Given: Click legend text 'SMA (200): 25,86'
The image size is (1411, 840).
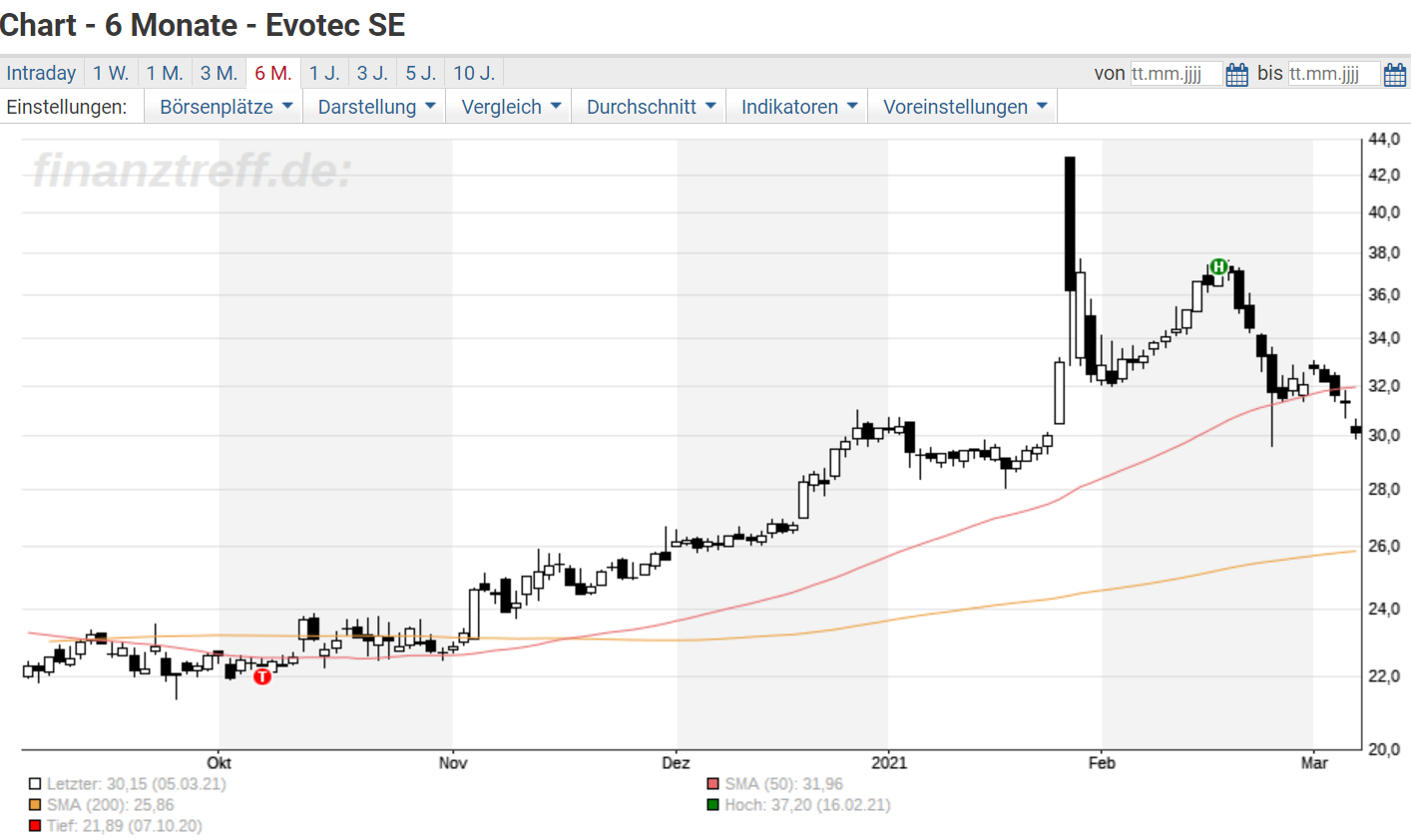Looking at the screenshot, I should click(111, 805).
